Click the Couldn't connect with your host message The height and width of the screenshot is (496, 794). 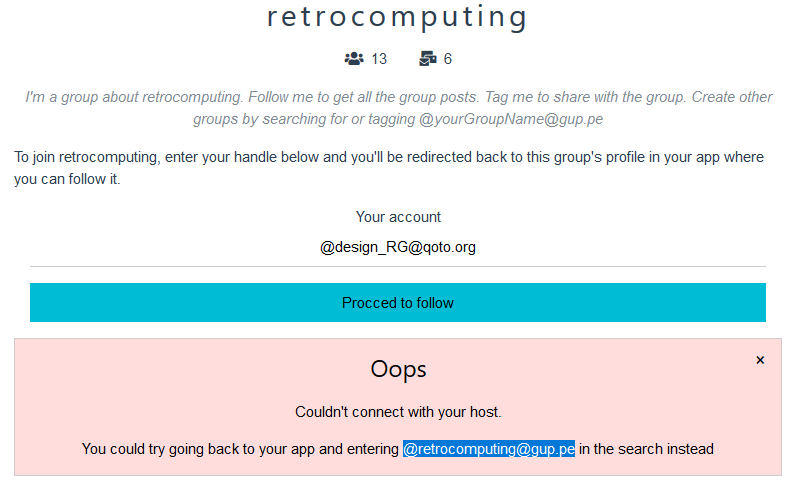point(398,412)
